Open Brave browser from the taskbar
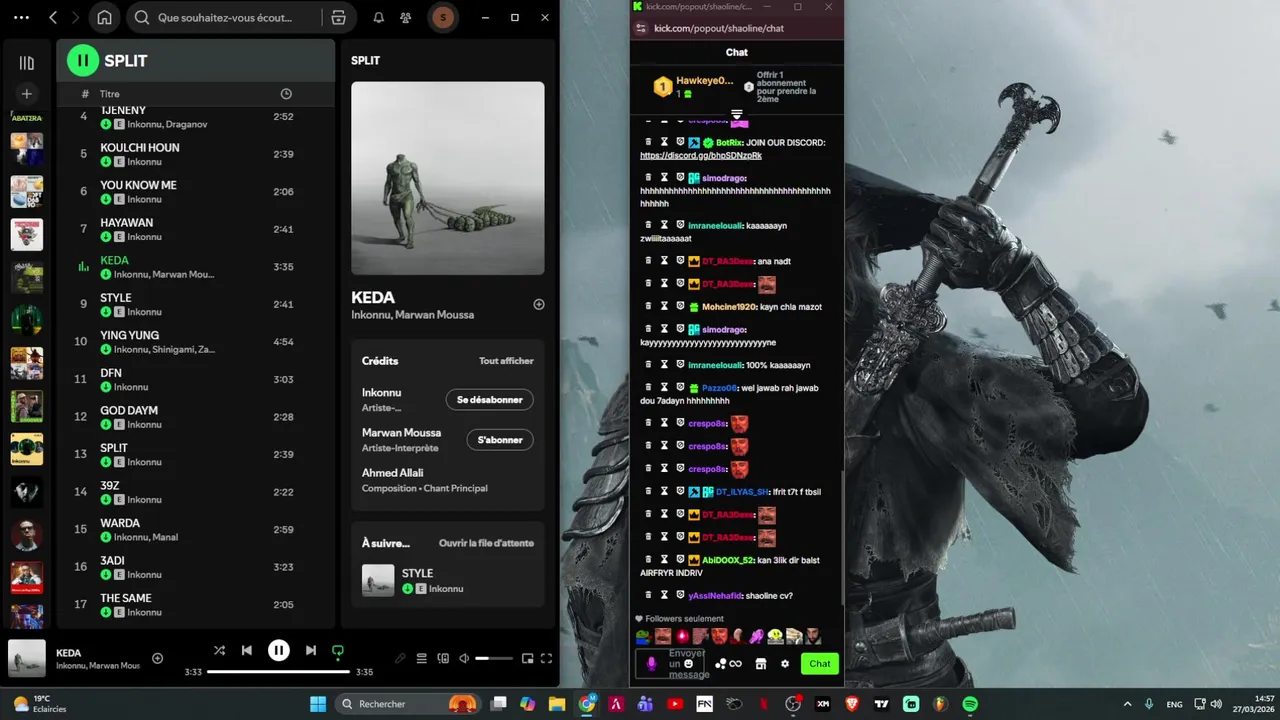 coord(852,704)
